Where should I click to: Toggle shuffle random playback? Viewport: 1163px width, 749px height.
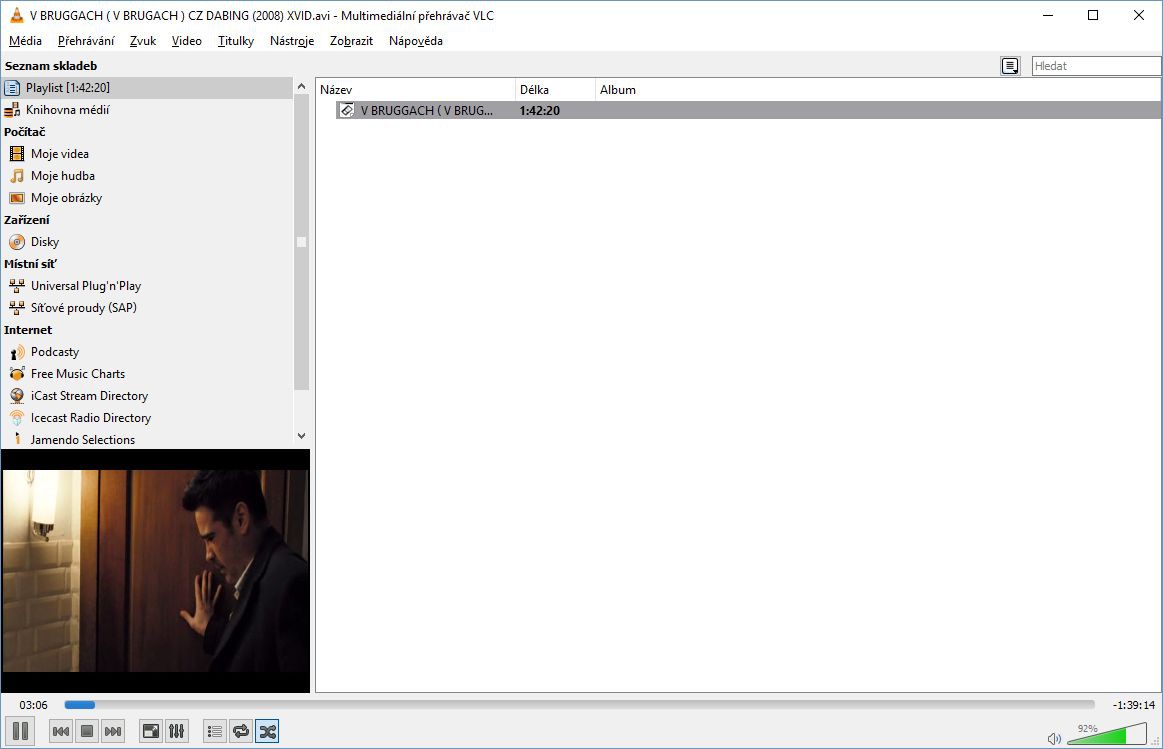(267, 731)
